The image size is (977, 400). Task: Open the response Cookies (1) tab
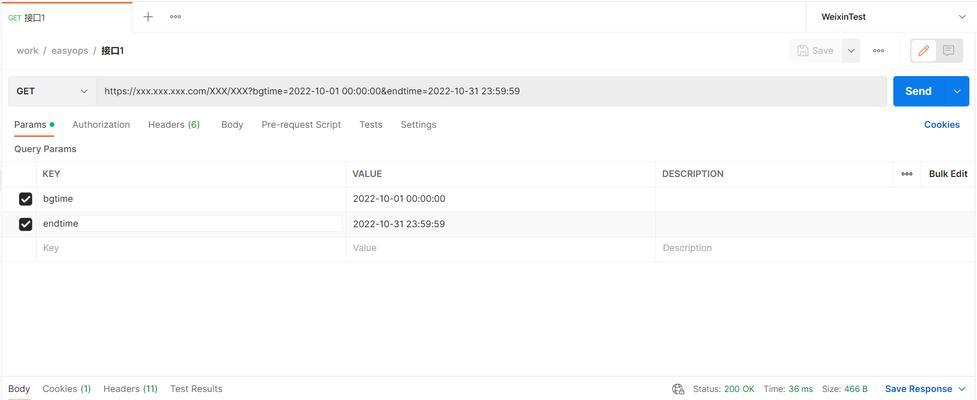(67, 389)
